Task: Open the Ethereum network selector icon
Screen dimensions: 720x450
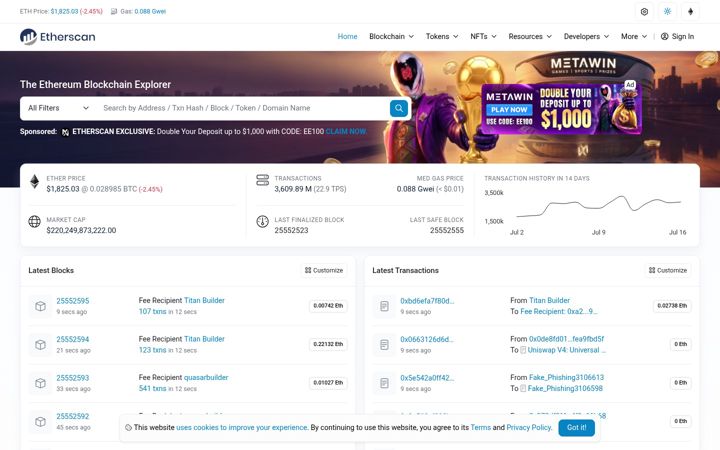Action: tap(690, 11)
